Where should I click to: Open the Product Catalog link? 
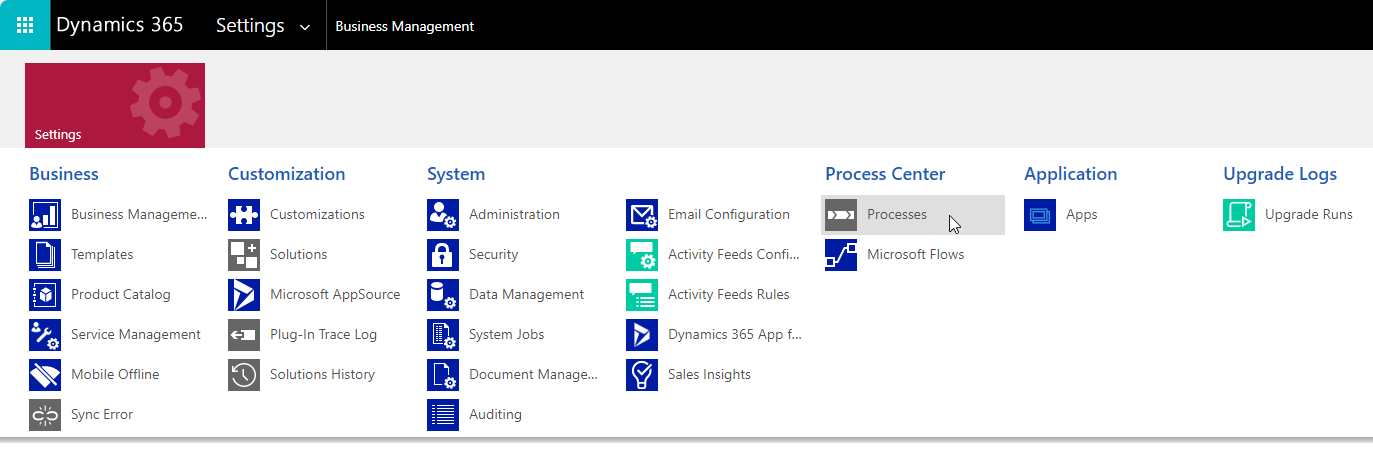pos(121,294)
